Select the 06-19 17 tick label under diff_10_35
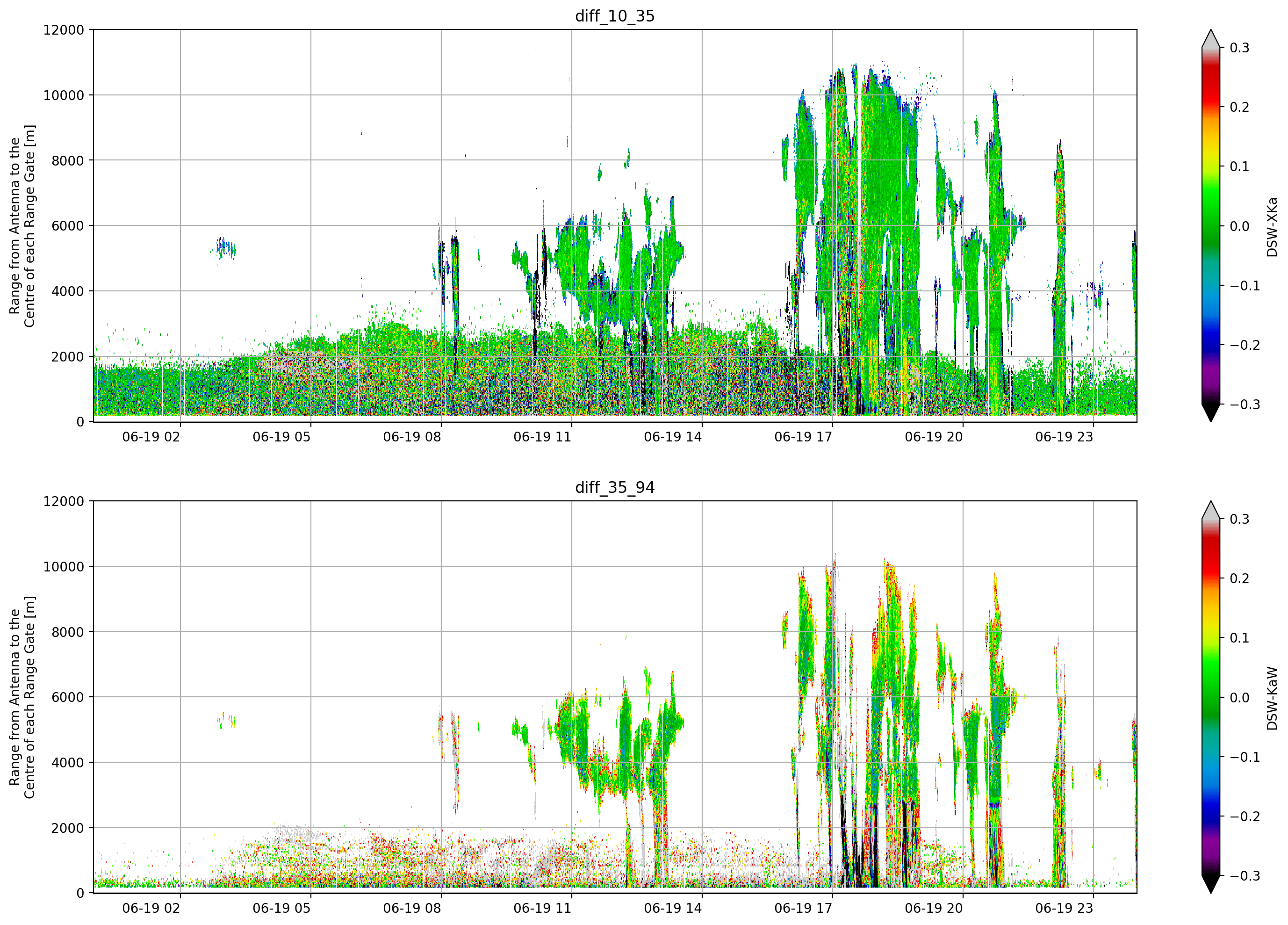Viewport: 1288px width, 925px height. pyautogui.click(x=803, y=437)
